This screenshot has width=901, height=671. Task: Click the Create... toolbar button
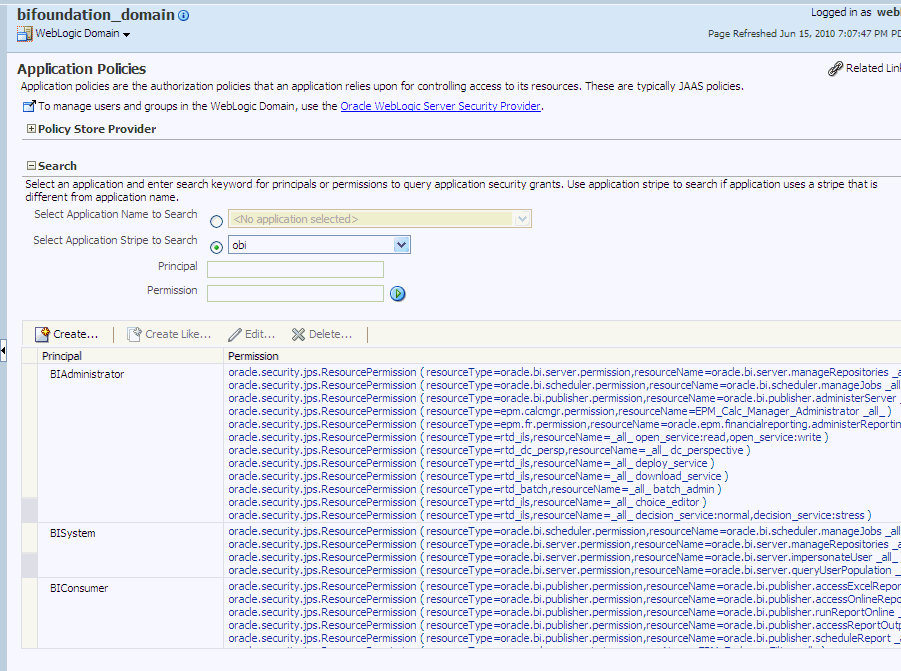67,334
